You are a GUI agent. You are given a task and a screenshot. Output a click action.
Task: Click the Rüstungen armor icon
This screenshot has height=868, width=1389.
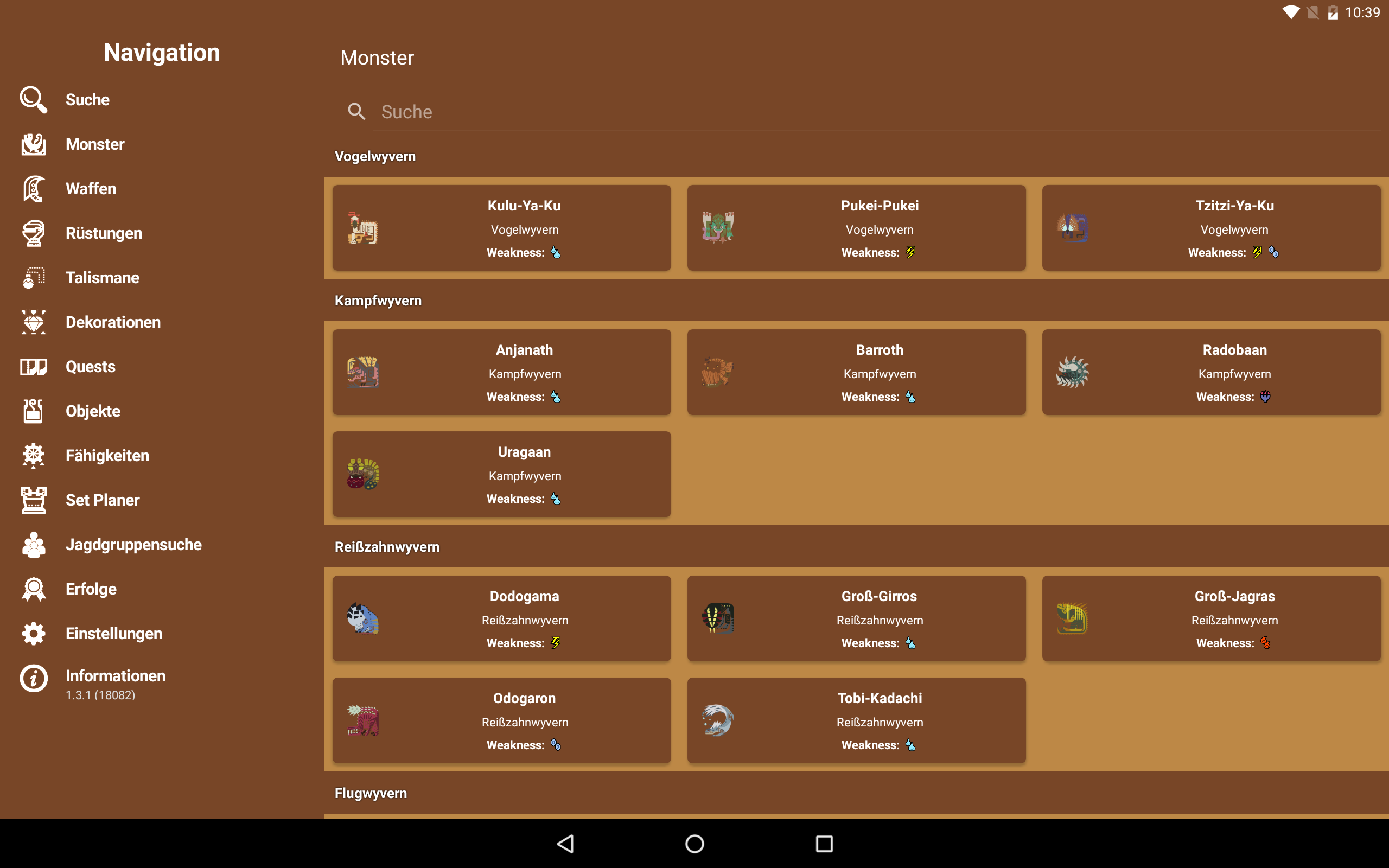click(33, 233)
